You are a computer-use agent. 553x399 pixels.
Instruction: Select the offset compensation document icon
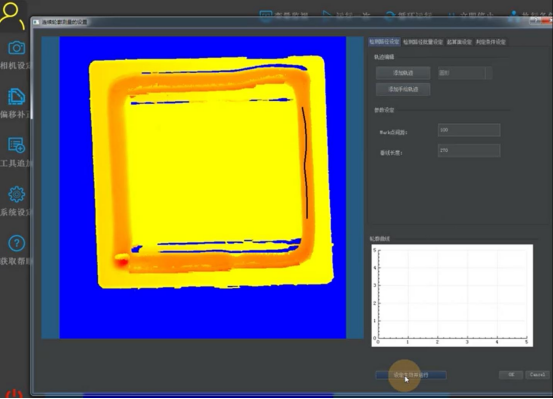point(17,96)
